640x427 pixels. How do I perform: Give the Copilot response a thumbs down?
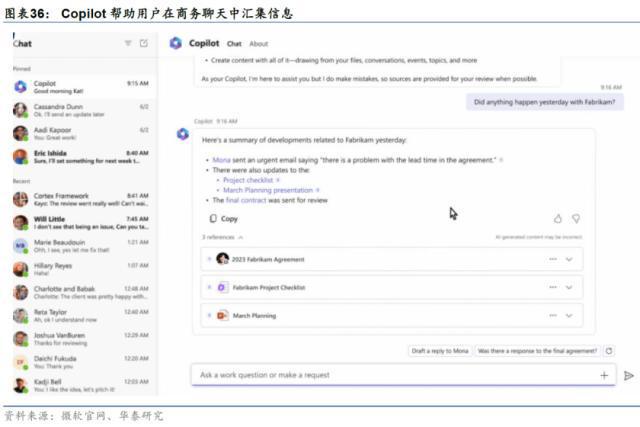(575, 218)
